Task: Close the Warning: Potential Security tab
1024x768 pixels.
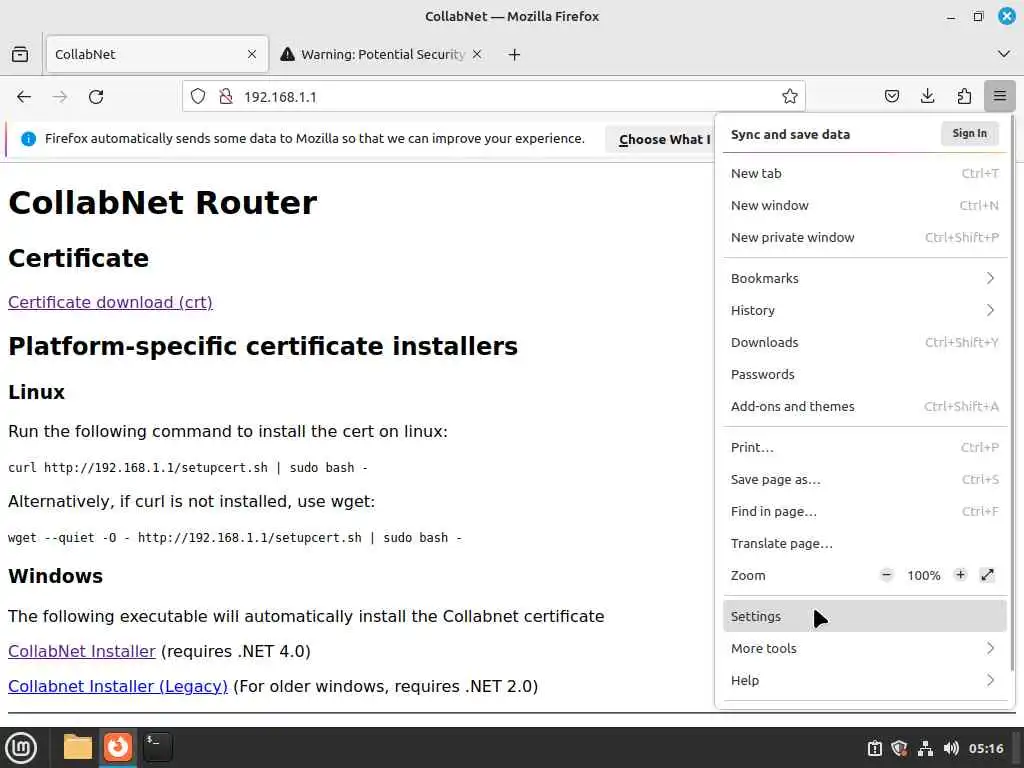Action: coord(477,54)
